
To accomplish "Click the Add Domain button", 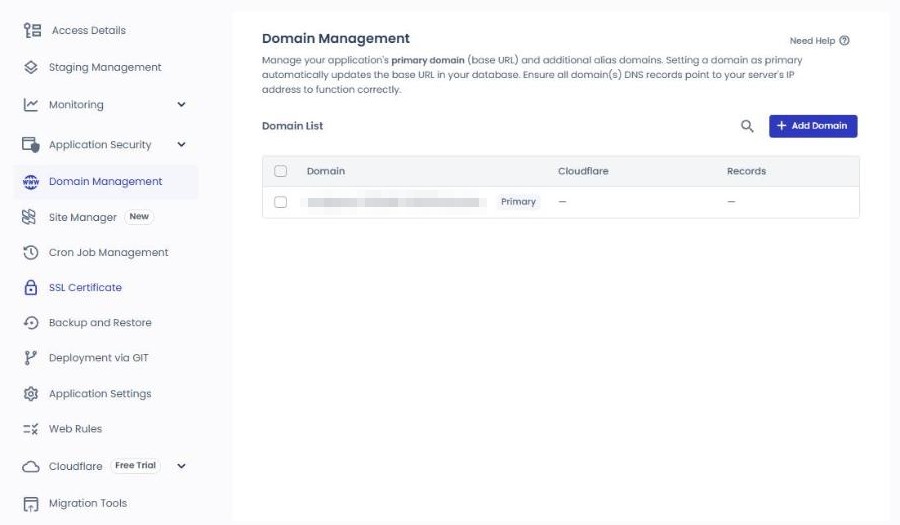I will [x=813, y=126].
